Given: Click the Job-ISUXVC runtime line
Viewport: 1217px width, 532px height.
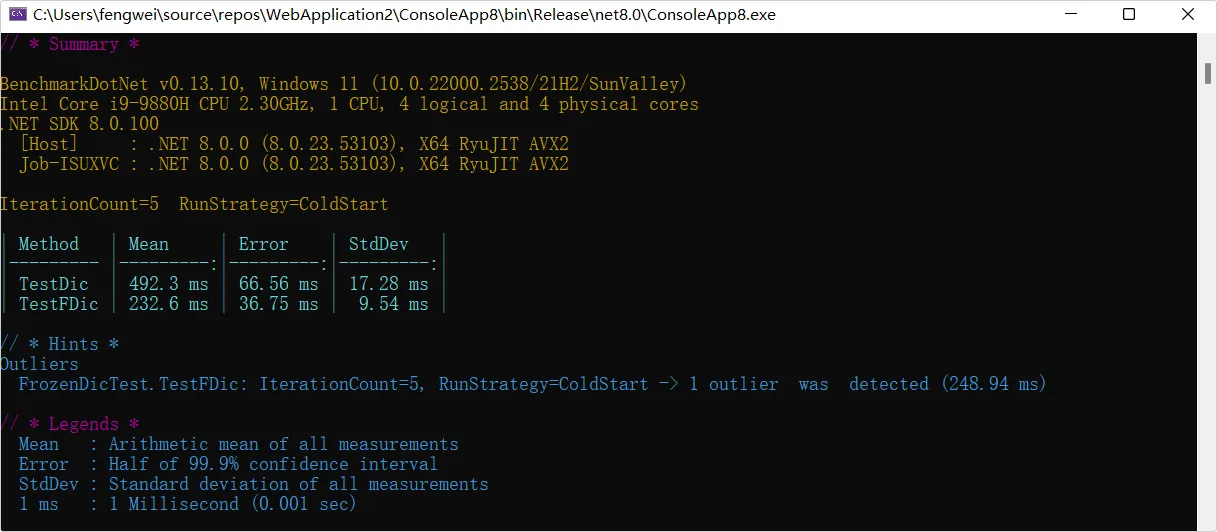Looking at the screenshot, I should pos(294,164).
